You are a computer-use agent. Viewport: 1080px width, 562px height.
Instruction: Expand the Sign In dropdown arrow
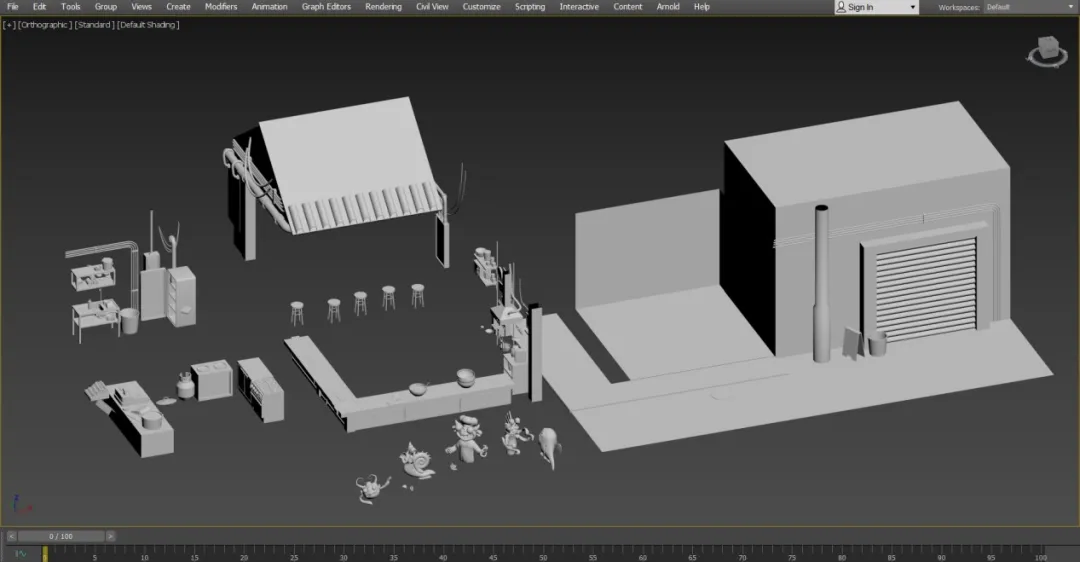pos(911,7)
